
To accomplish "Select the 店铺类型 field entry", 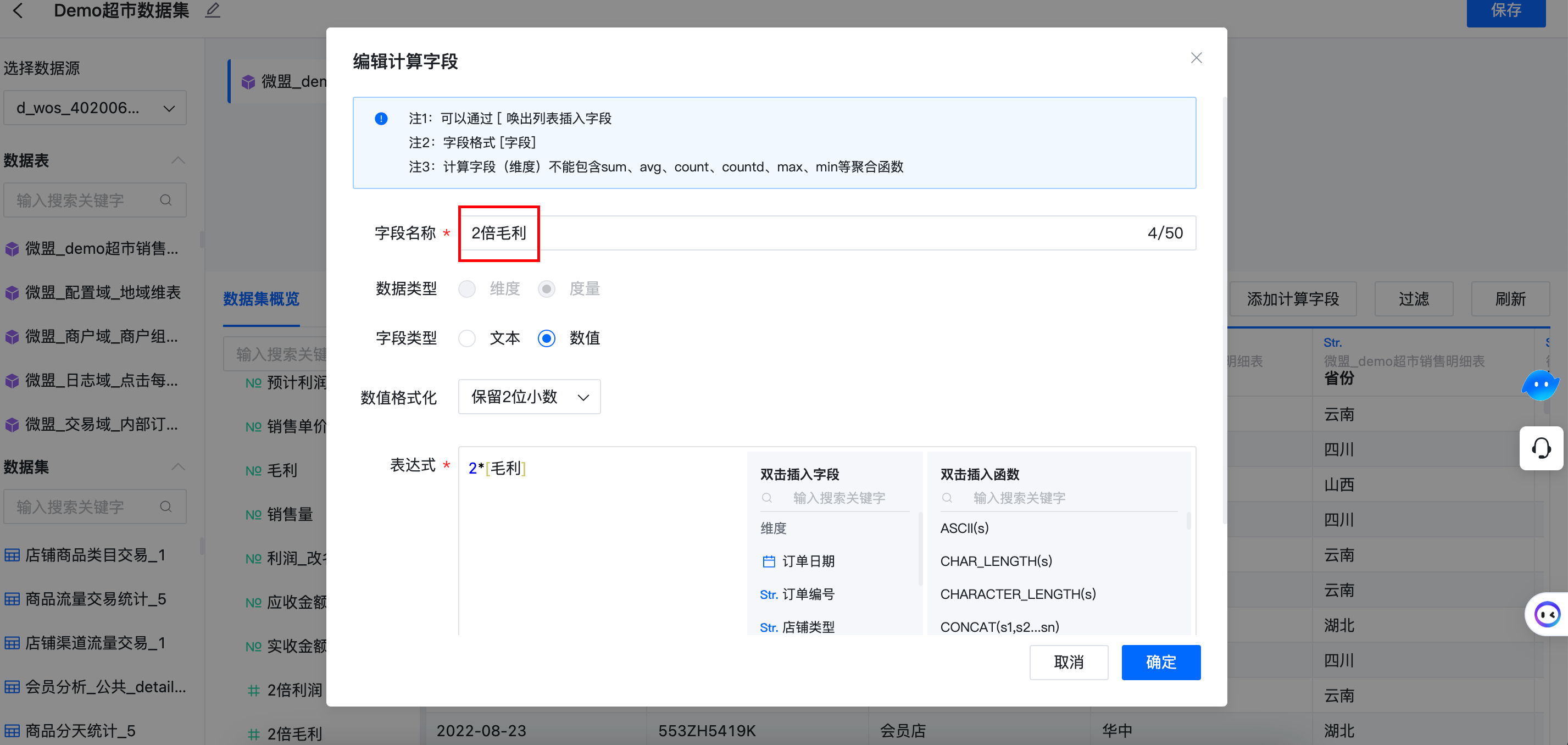I will [797, 626].
